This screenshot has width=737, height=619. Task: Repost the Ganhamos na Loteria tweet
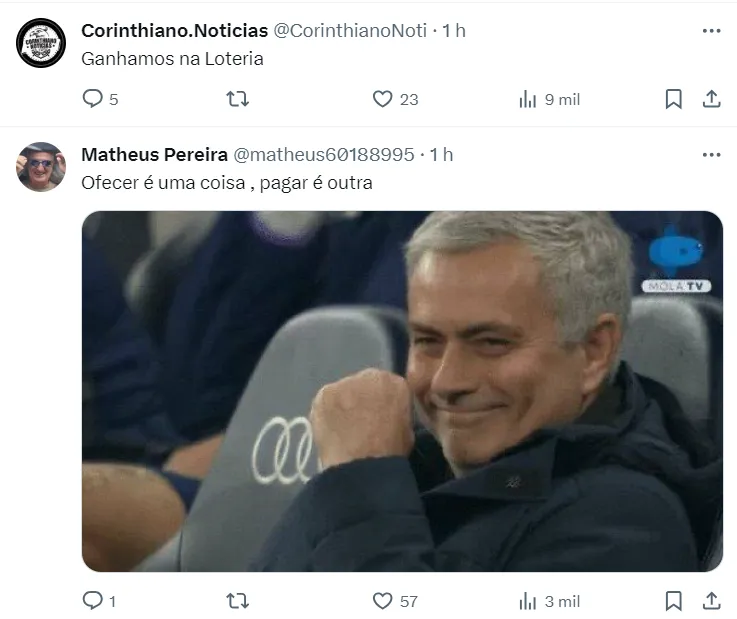[237, 99]
